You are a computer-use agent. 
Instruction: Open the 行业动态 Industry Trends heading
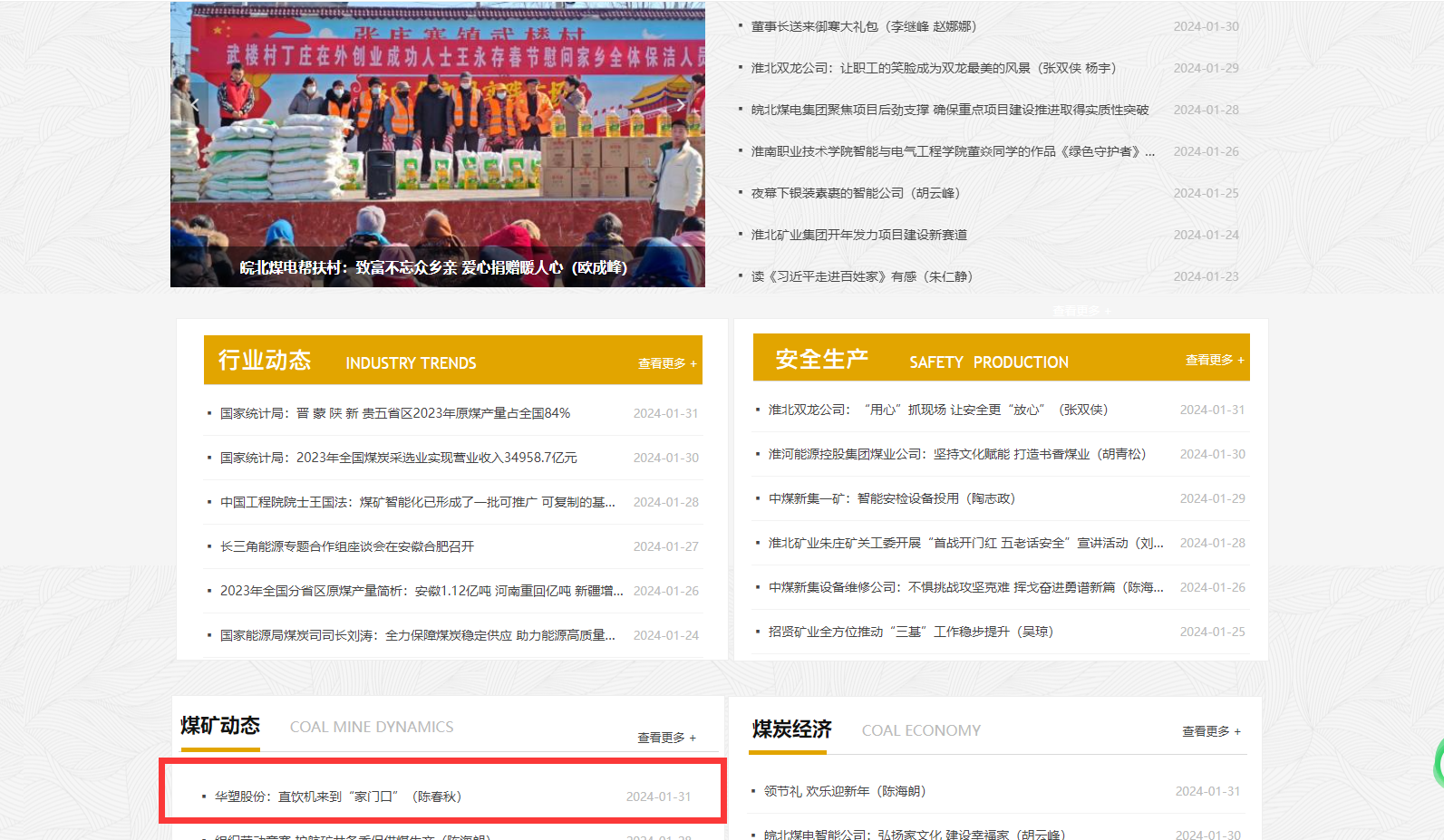pos(265,361)
